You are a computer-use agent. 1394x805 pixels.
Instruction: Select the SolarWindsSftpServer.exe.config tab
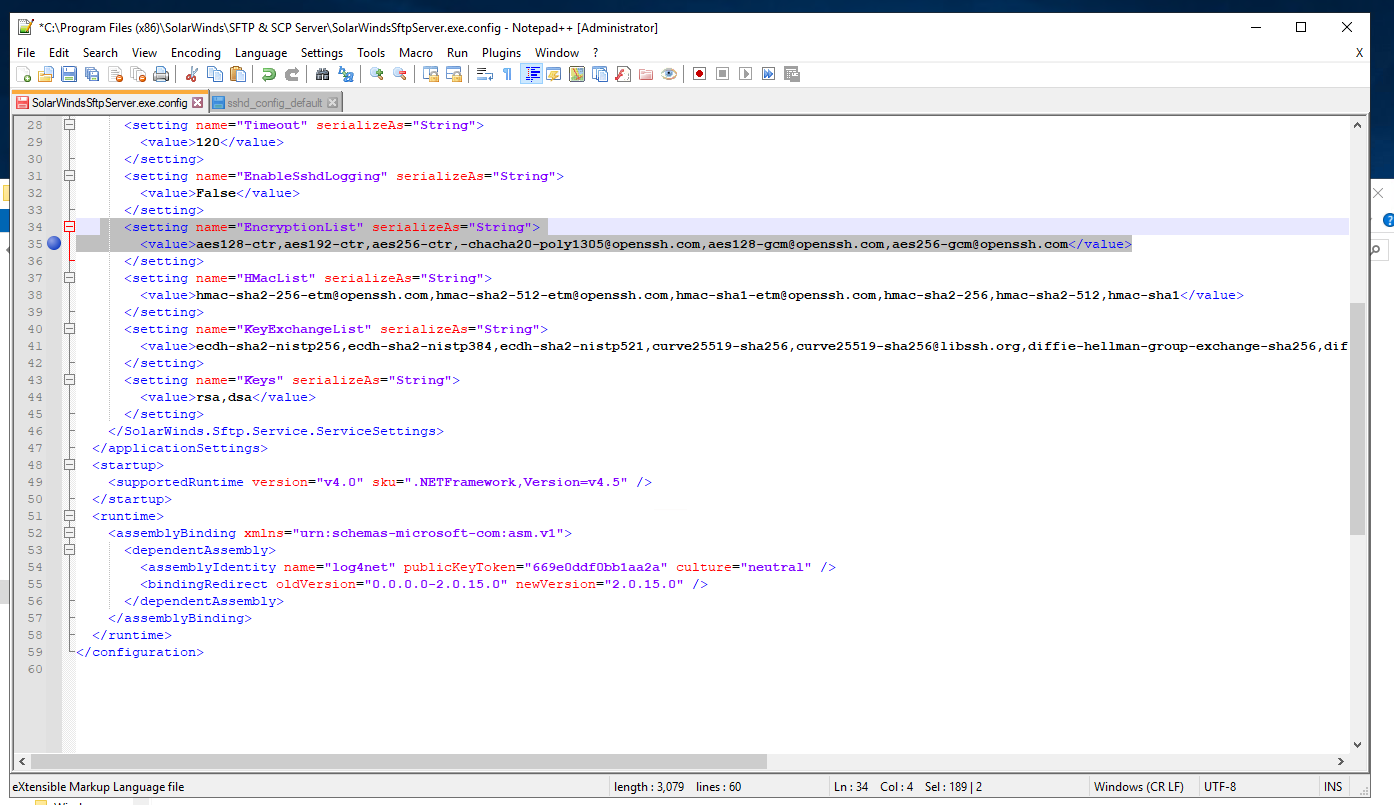click(x=109, y=103)
